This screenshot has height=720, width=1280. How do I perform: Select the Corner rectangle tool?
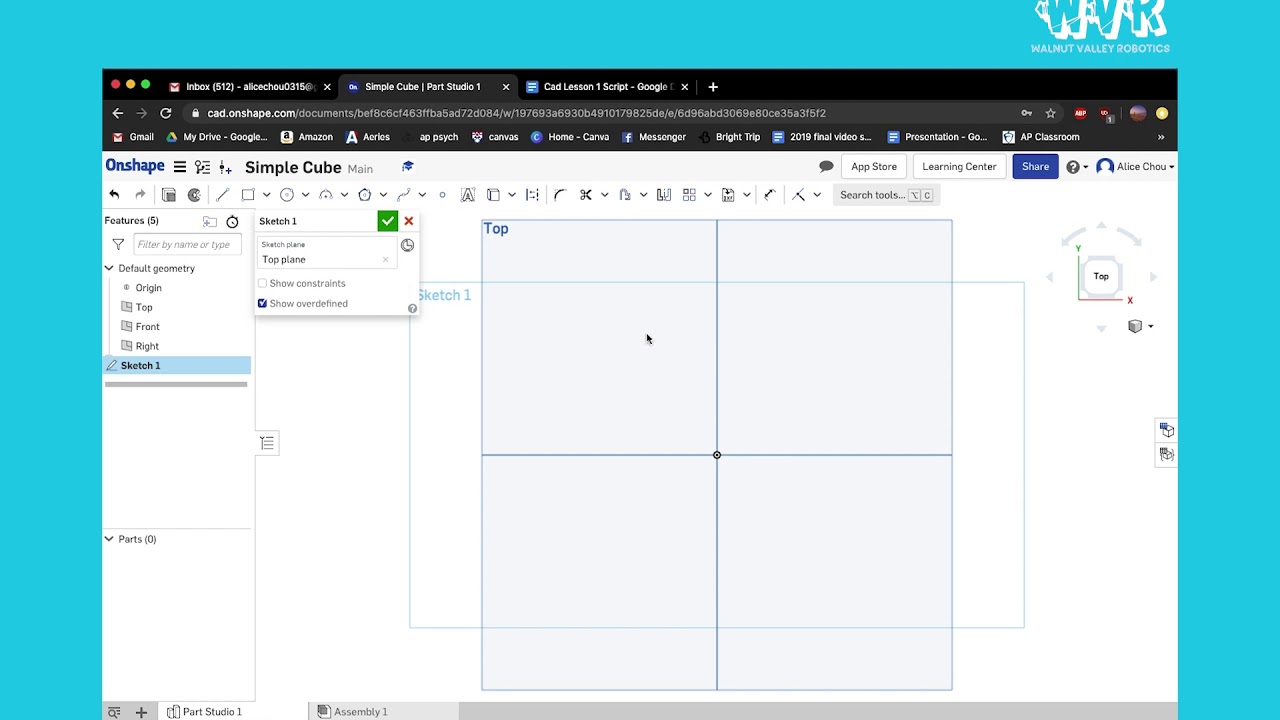[x=248, y=195]
